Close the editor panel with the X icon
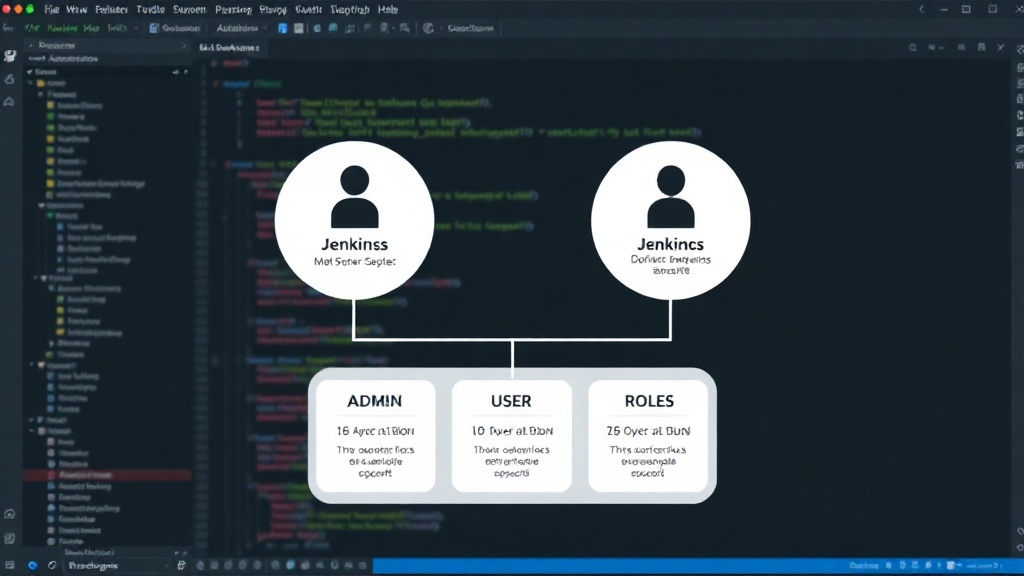This screenshot has width=1024, height=576. [x=1000, y=48]
